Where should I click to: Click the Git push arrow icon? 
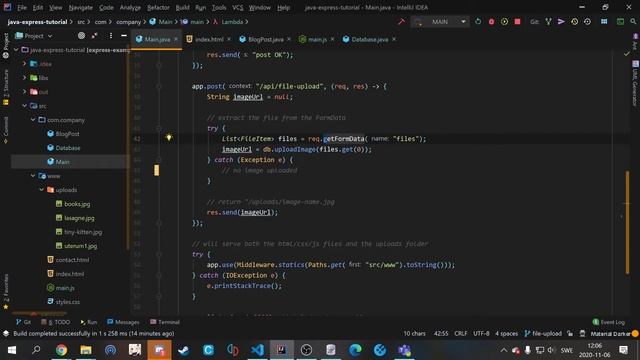[x=561, y=22]
